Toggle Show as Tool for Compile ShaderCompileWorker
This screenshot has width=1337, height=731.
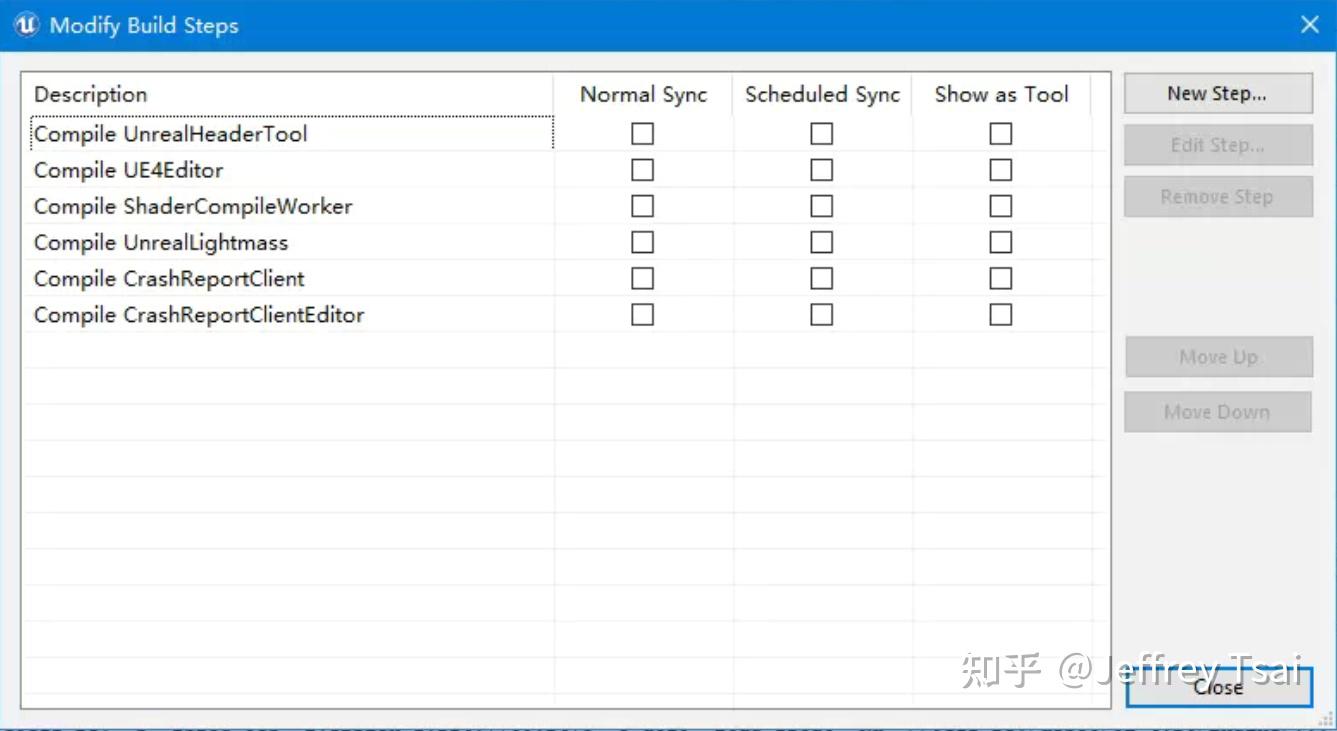click(1000, 206)
